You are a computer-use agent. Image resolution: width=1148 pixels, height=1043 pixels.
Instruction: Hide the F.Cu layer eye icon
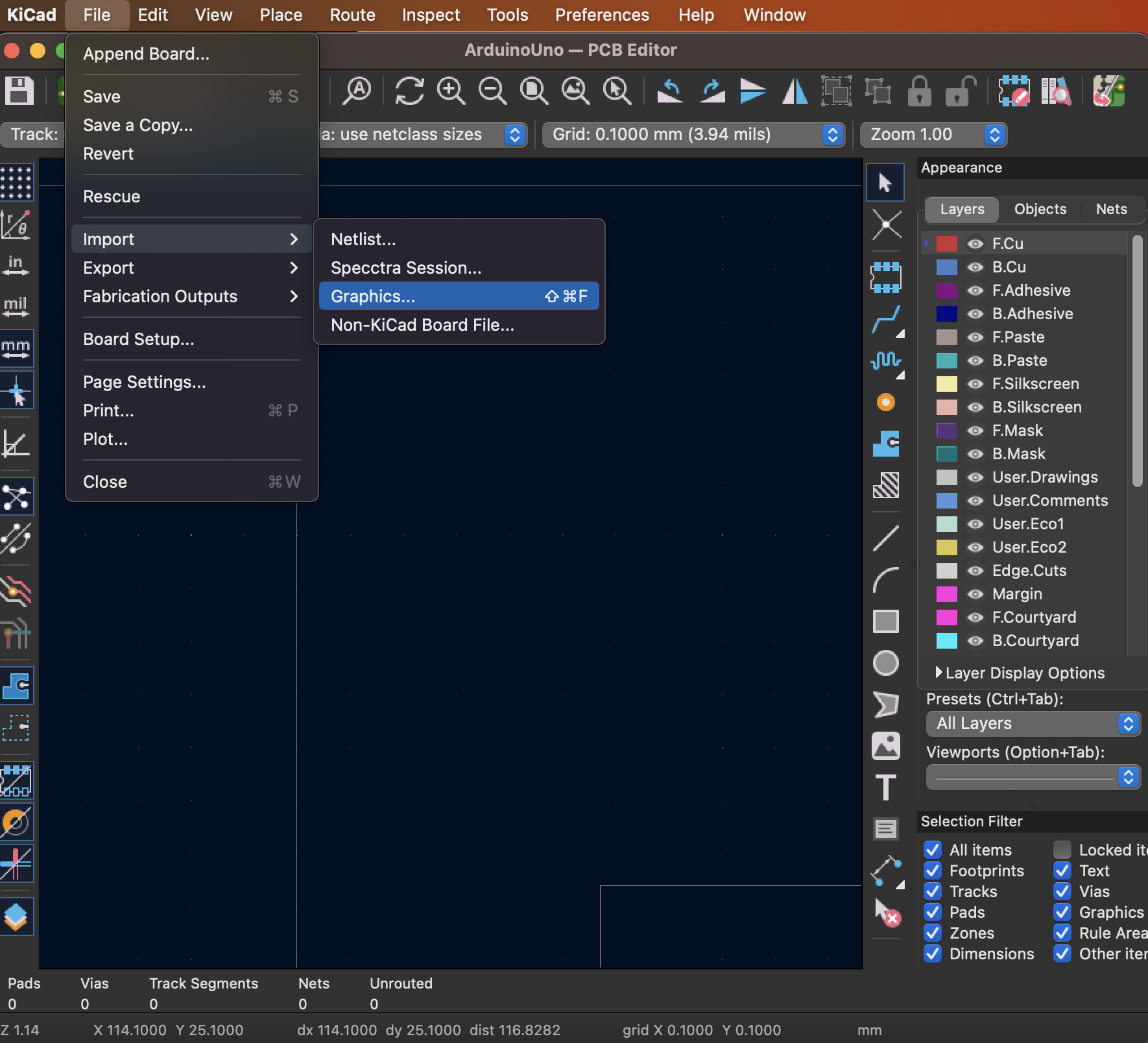[975, 244]
